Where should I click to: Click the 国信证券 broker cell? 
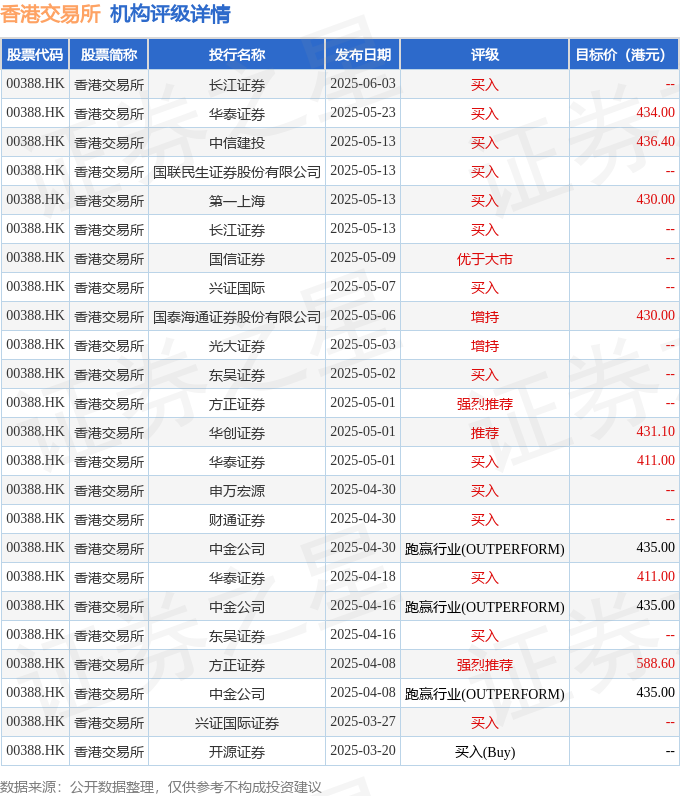[x=237, y=259]
